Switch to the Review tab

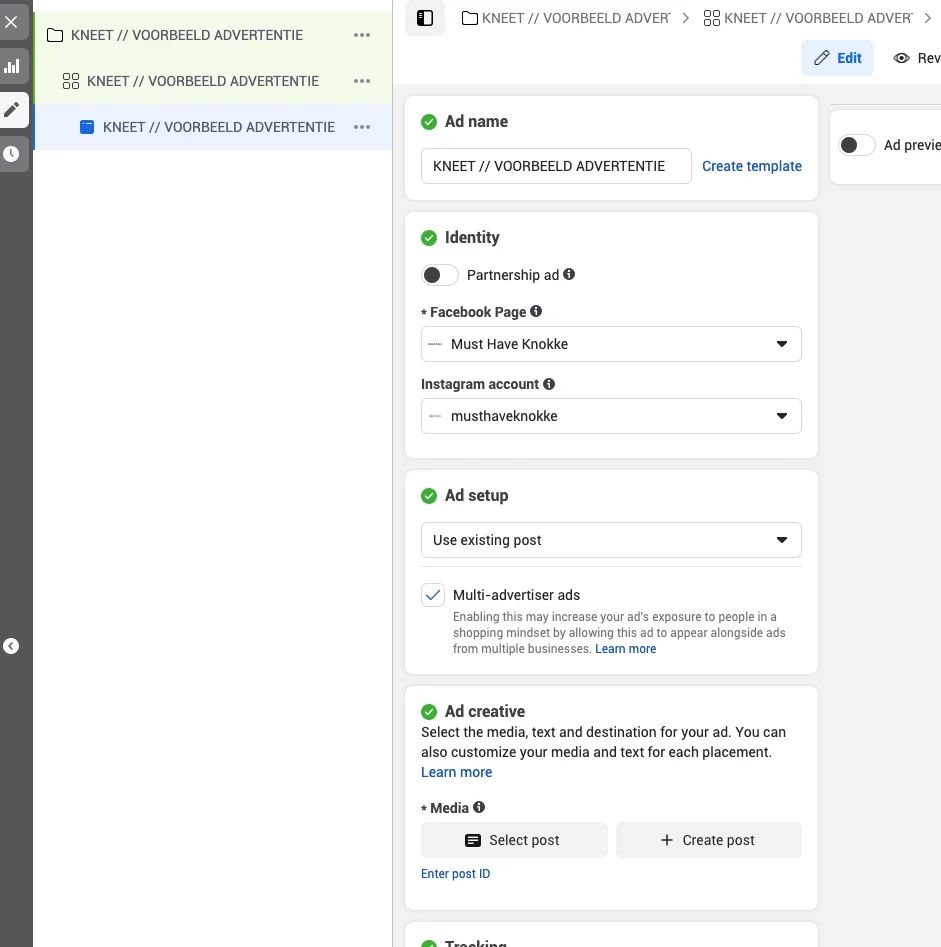(917, 58)
